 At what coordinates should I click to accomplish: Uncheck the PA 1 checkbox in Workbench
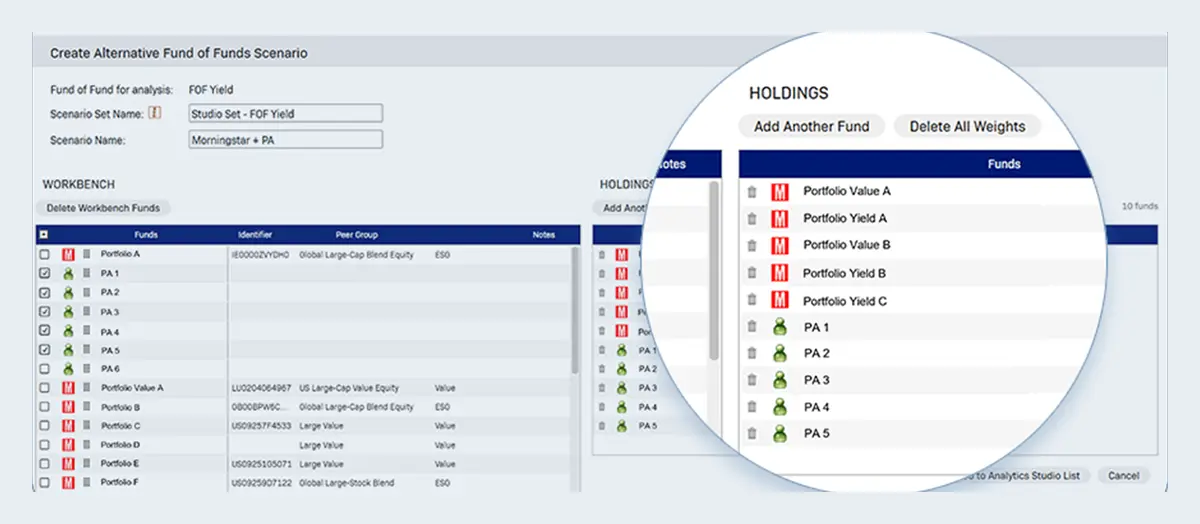click(44, 273)
